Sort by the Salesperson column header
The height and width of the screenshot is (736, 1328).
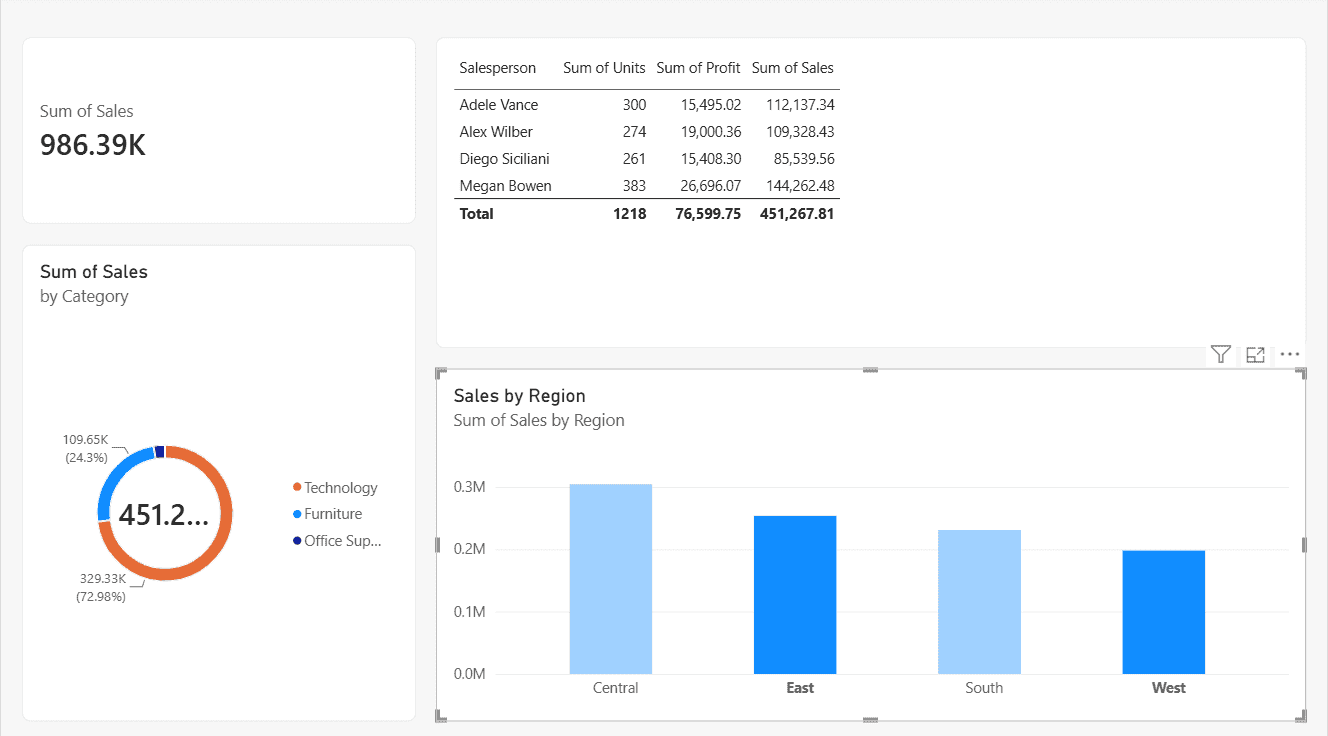(498, 68)
